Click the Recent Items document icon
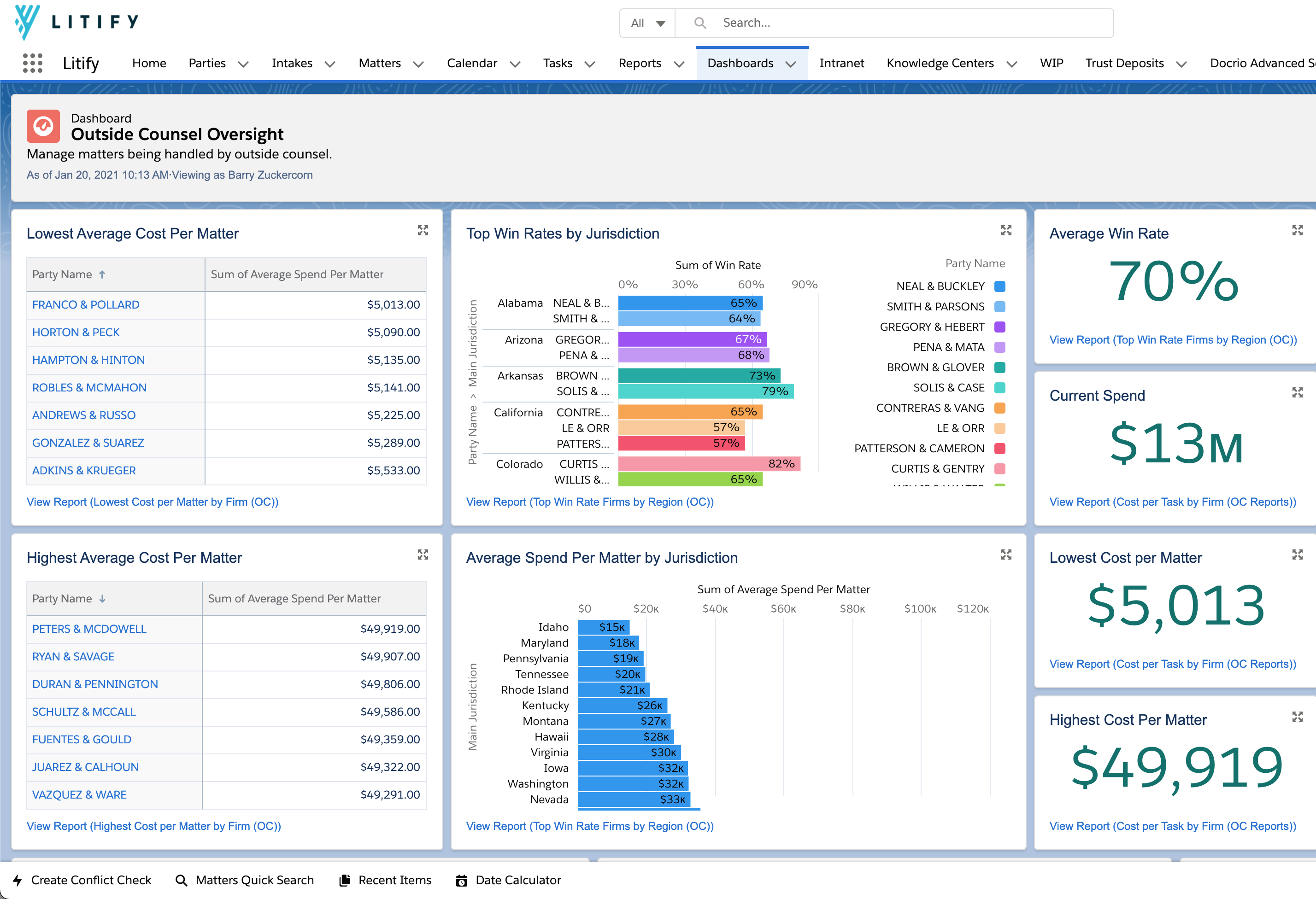Viewport: 1316px width, 899px height. [x=344, y=880]
